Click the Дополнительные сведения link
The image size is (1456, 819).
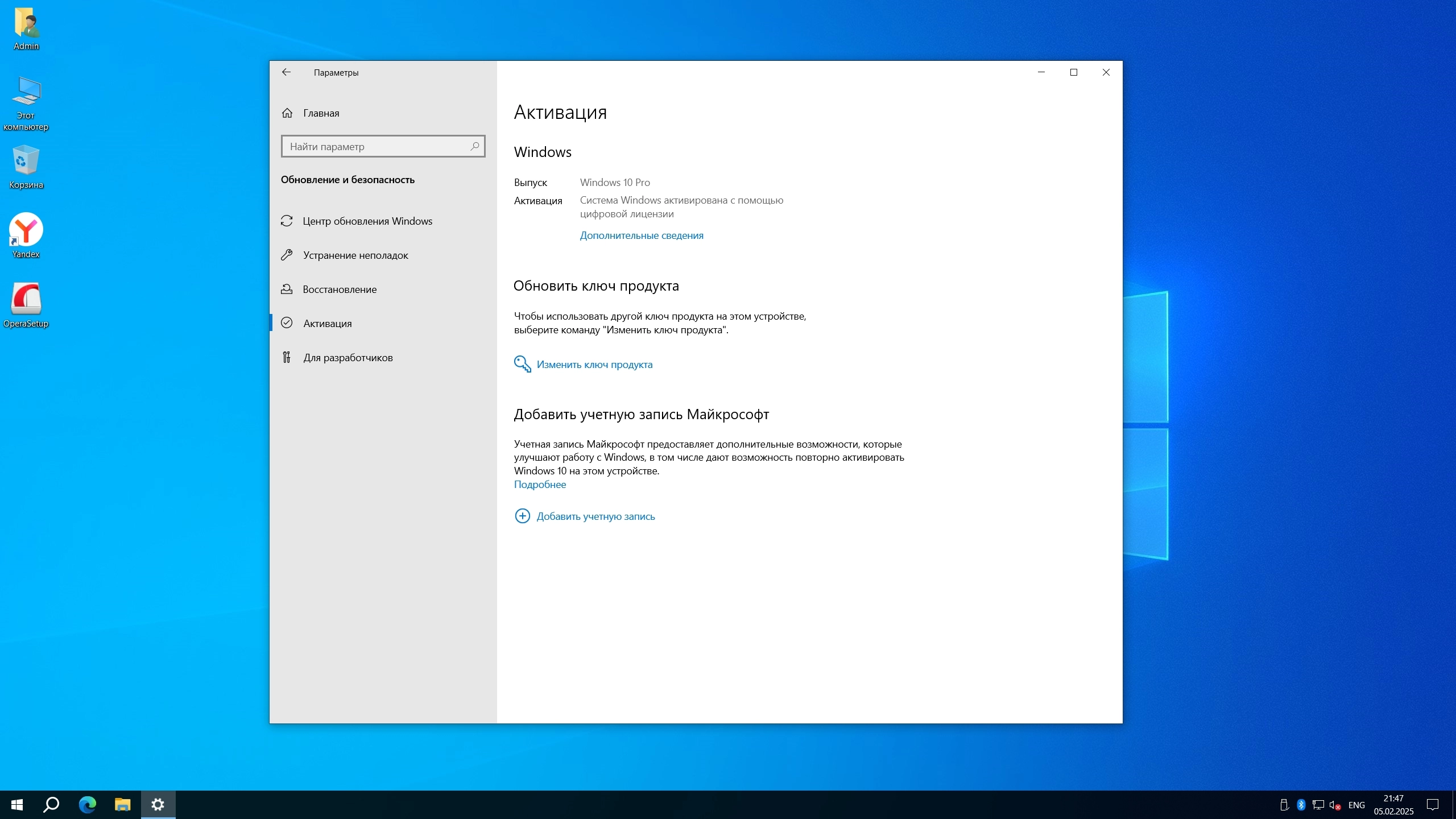coord(641,235)
